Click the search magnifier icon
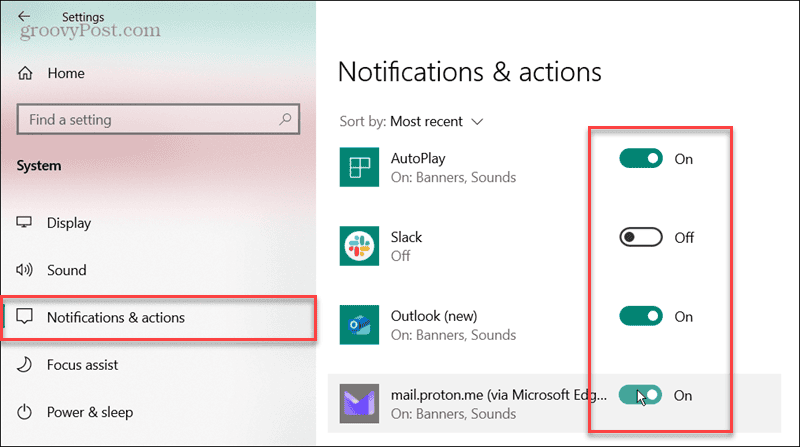Viewport: 800px width, 447px height. pyautogui.click(x=285, y=119)
